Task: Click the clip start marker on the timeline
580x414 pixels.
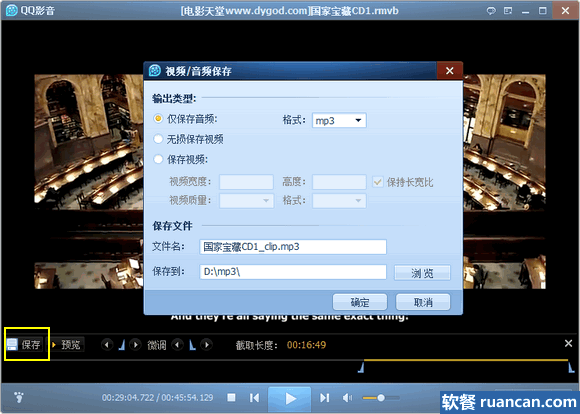Action: click(361, 367)
